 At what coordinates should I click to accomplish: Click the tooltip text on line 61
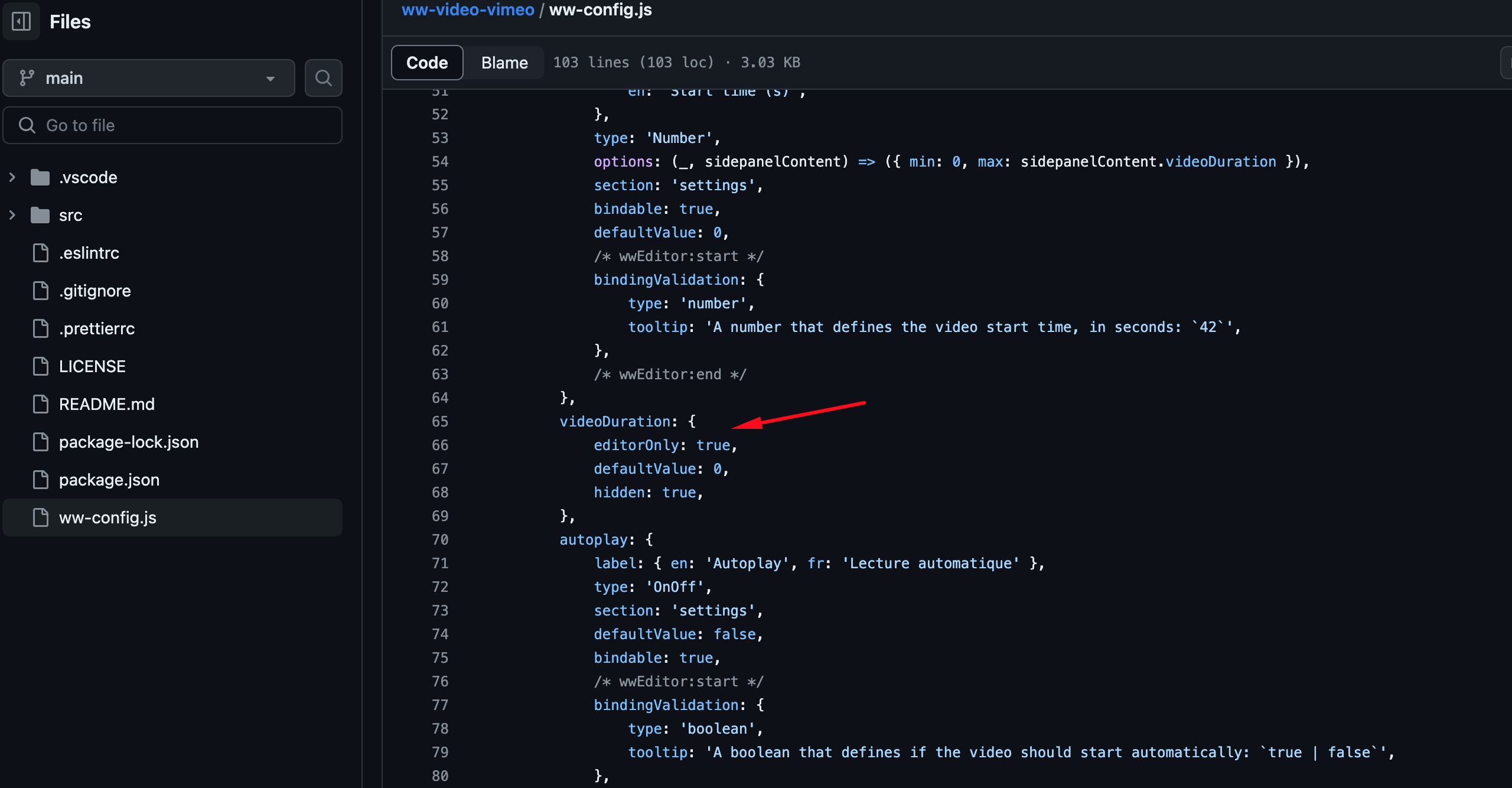(969, 327)
